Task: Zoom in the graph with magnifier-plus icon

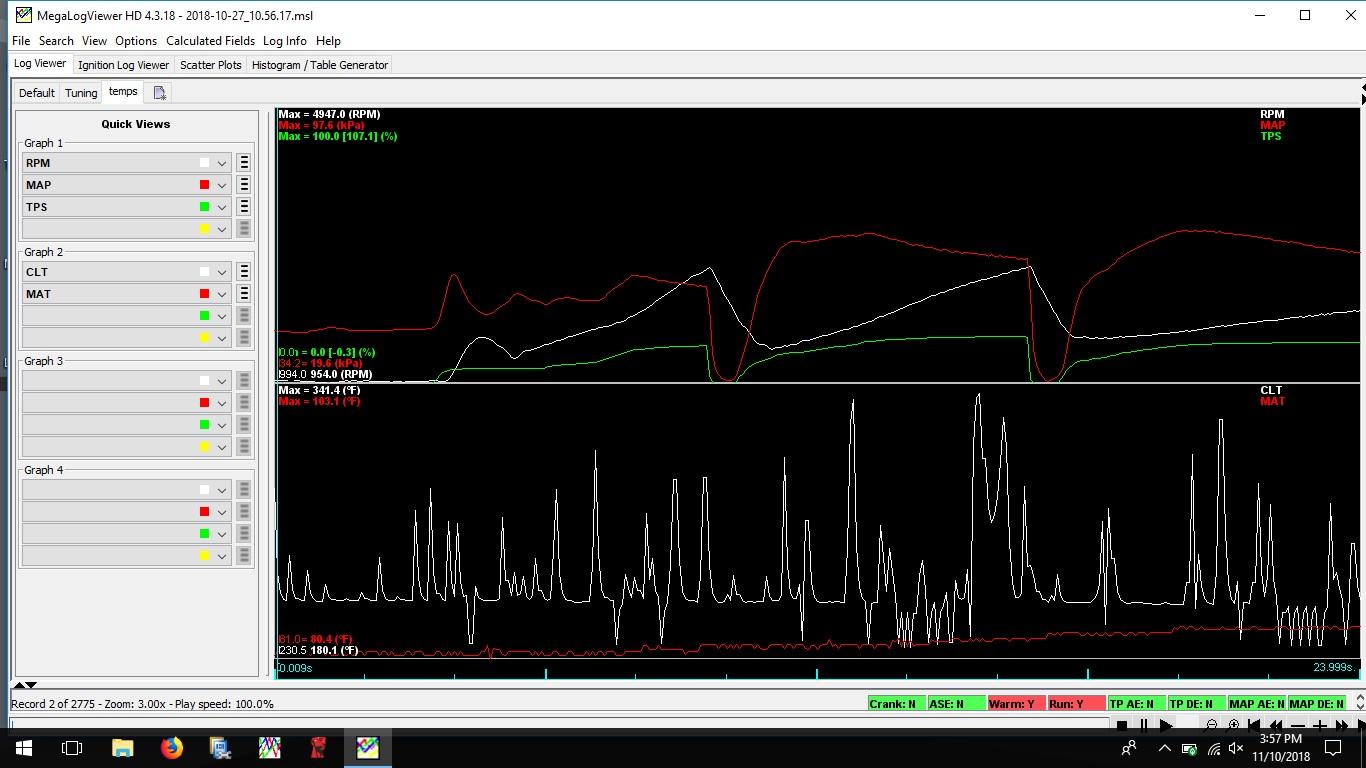Action: [1232, 726]
